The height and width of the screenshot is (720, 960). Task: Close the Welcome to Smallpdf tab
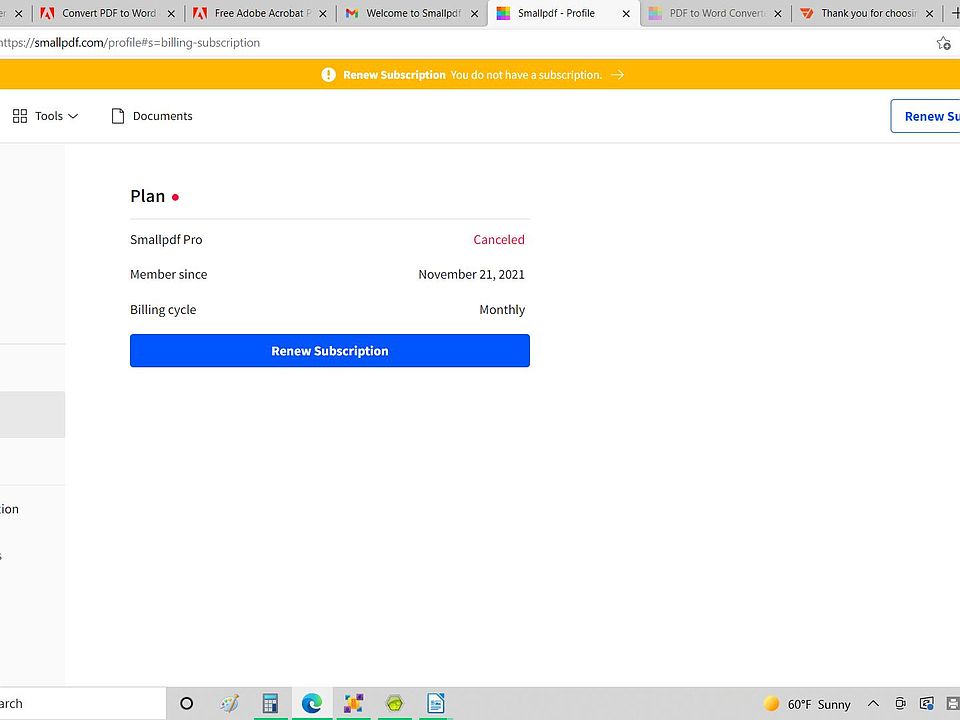coord(474,13)
